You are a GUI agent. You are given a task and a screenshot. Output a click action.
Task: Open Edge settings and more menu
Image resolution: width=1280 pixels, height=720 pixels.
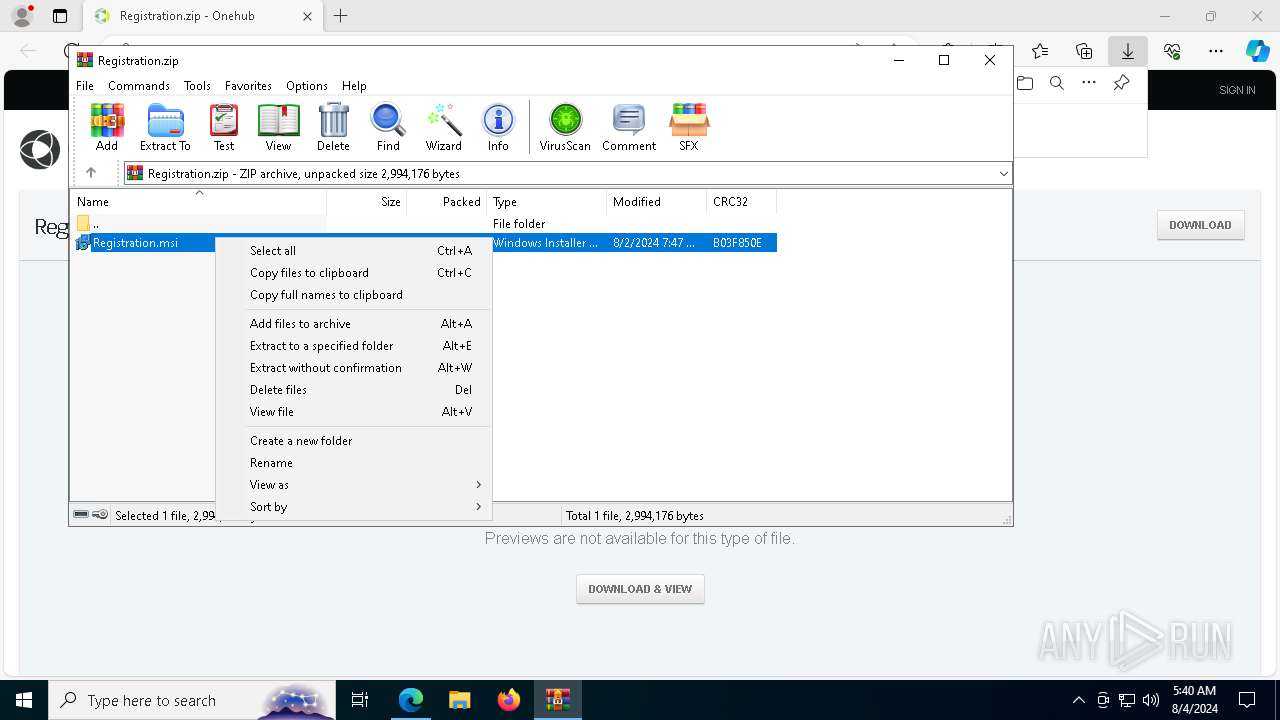pyautogui.click(x=1216, y=51)
